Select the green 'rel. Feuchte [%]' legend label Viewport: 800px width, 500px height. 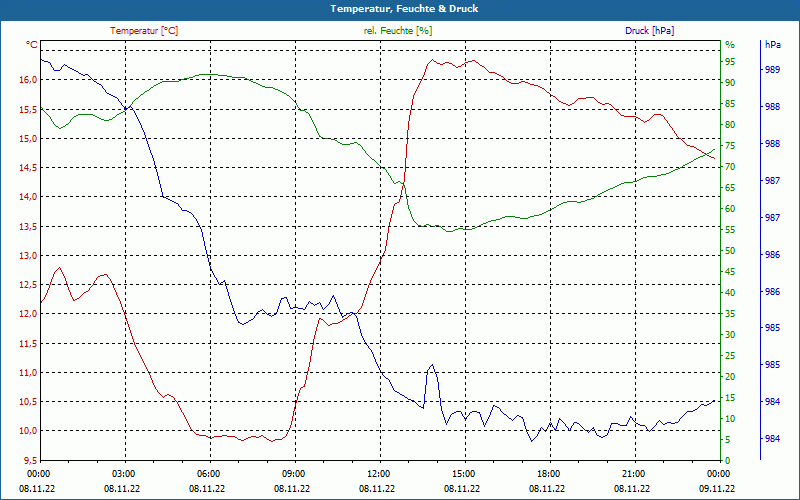click(x=397, y=31)
